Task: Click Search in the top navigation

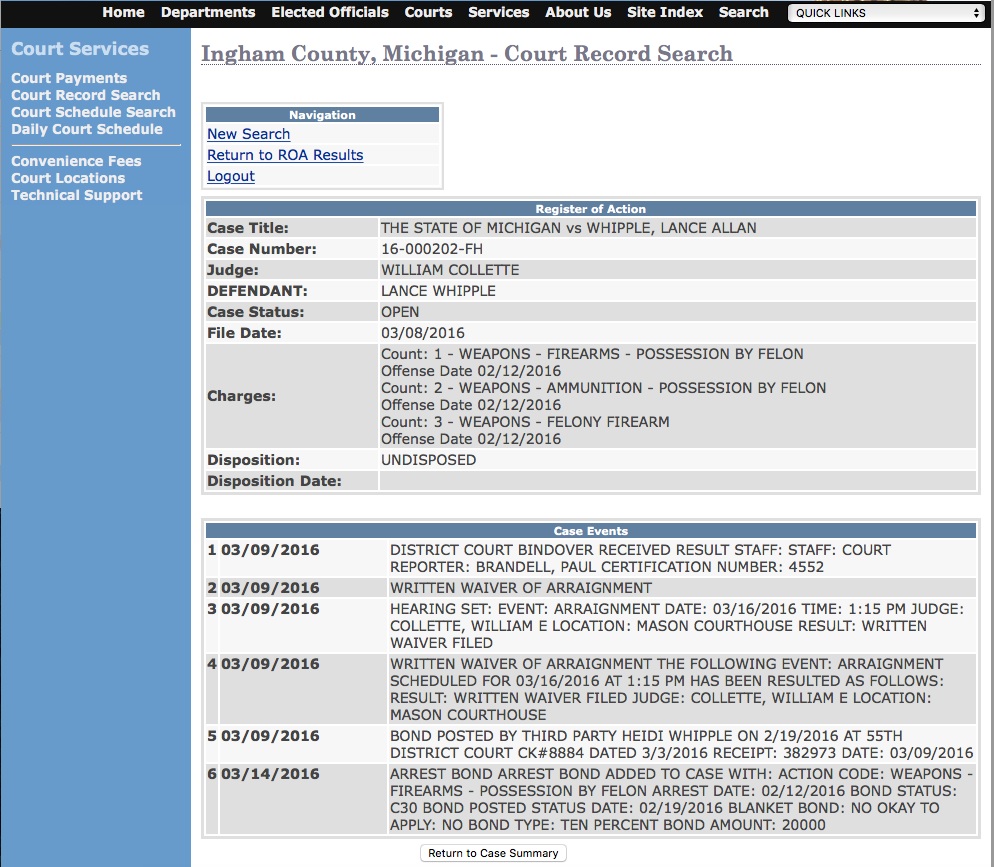Action: [744, 12]
